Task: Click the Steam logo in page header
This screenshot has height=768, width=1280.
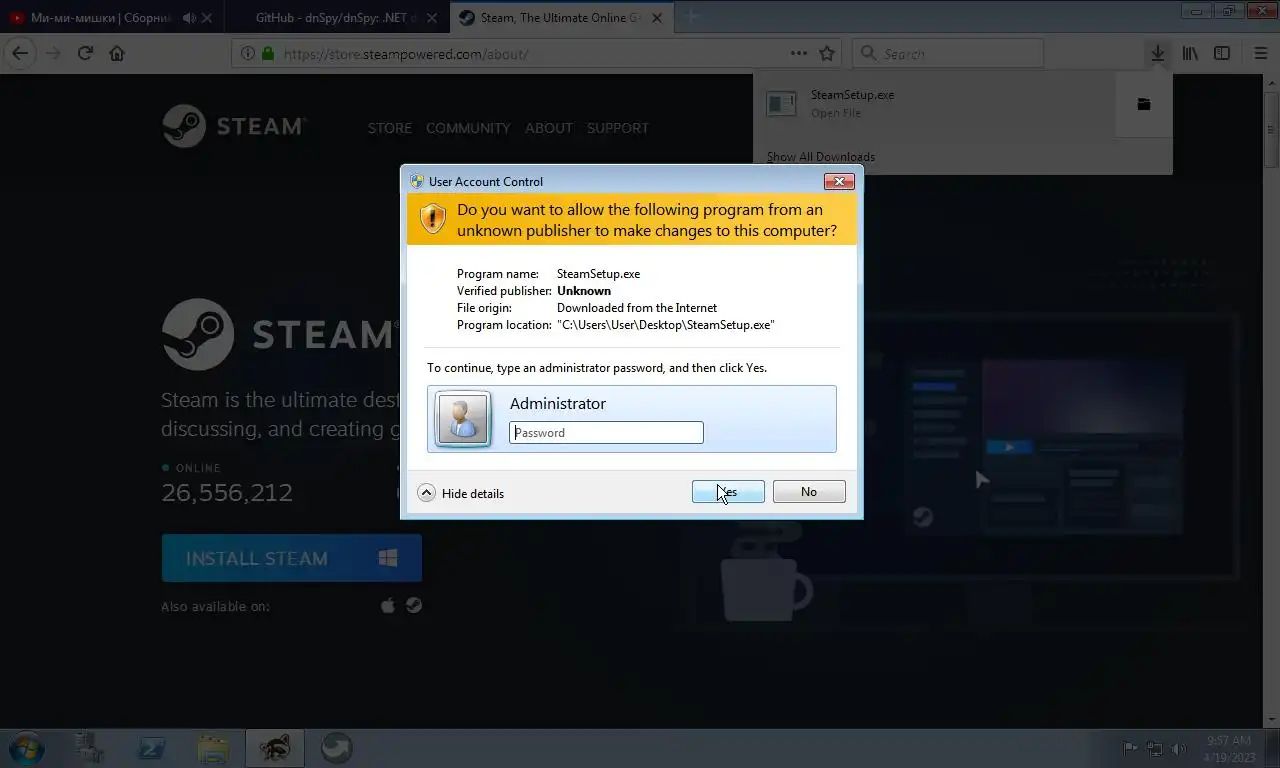Action: click(234, 126)
